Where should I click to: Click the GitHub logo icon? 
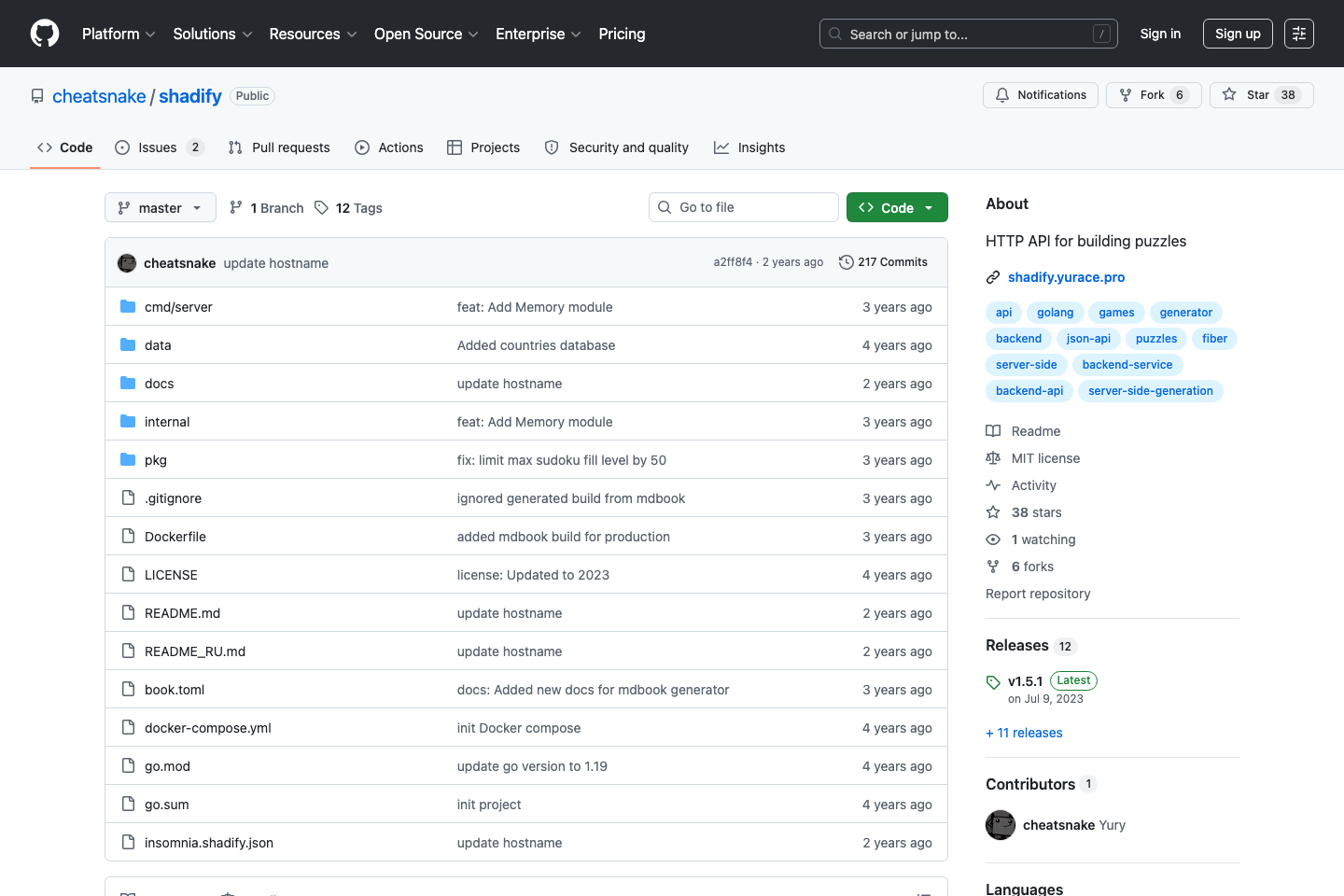coord(44,34)
